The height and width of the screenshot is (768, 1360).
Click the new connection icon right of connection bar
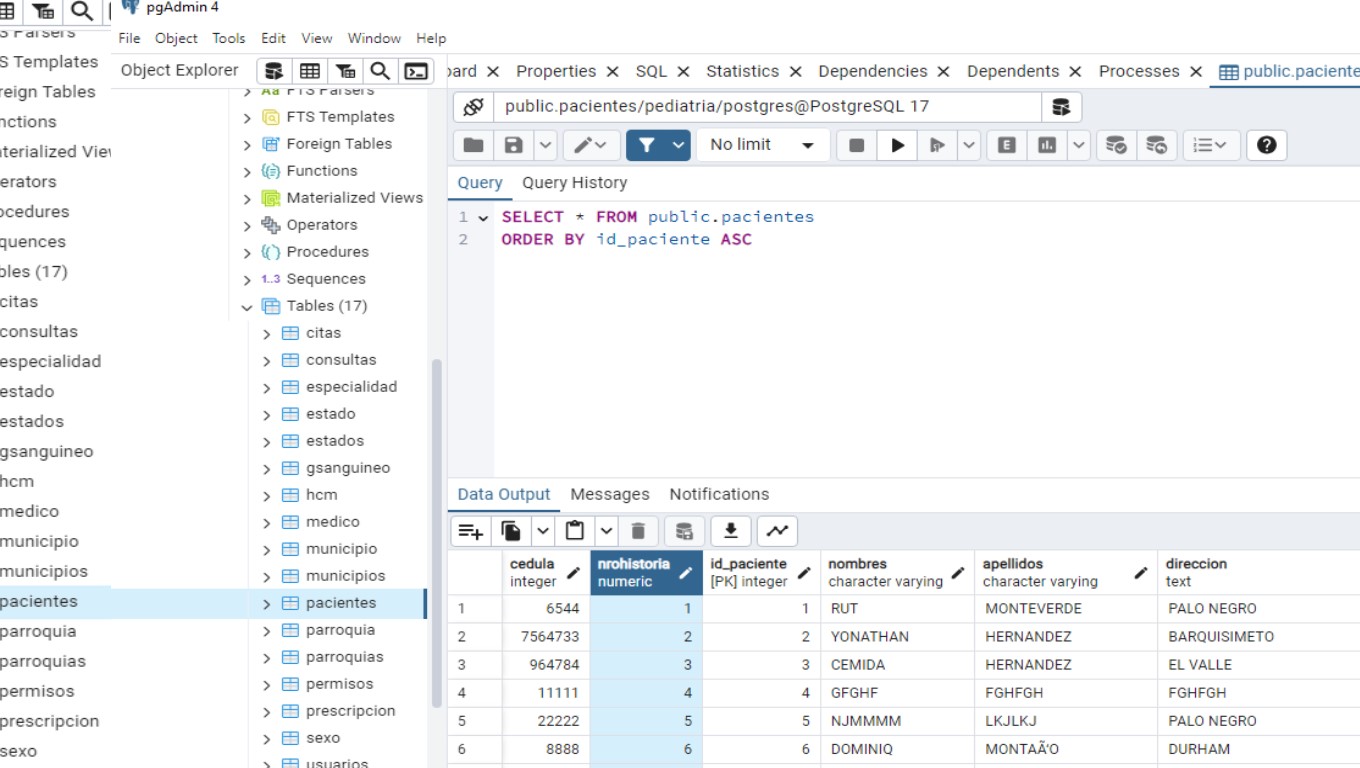point(1061,106)
